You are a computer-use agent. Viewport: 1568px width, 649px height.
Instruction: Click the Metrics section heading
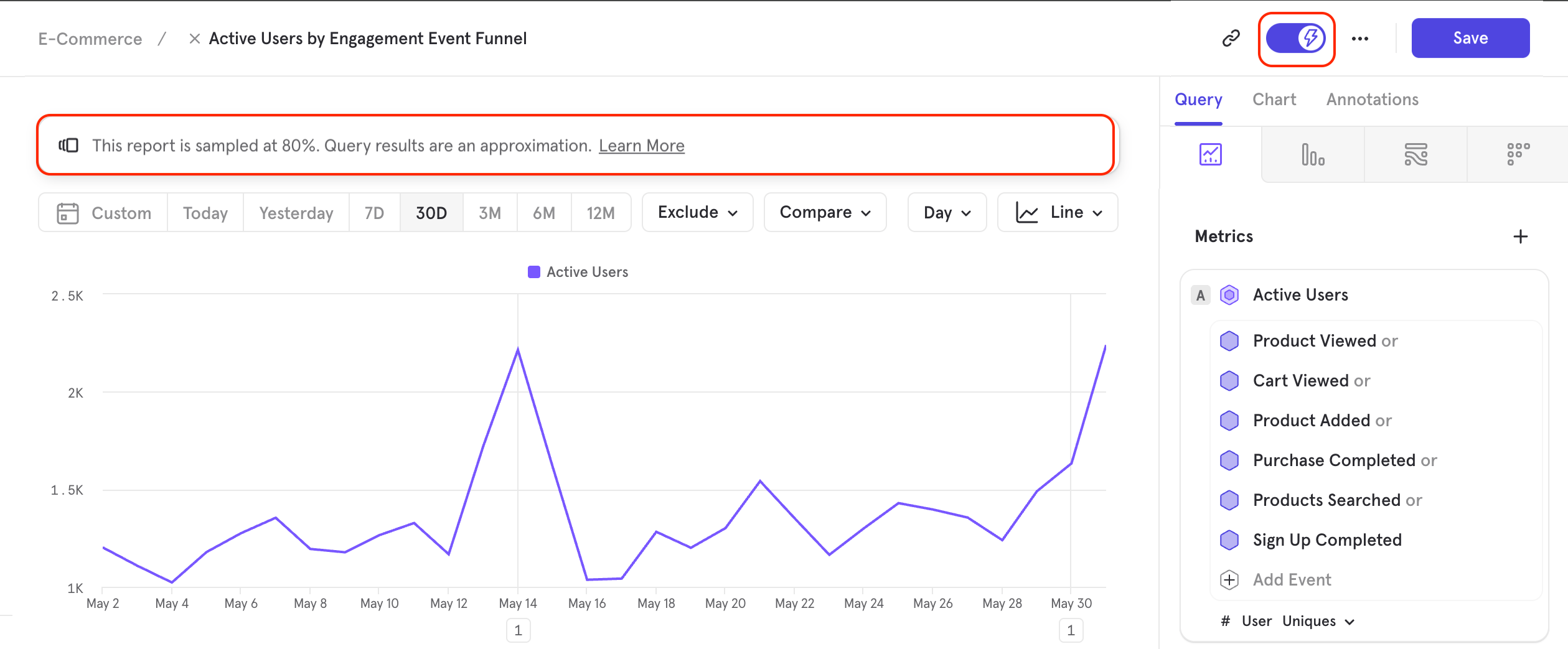(x=1223, y=236)
